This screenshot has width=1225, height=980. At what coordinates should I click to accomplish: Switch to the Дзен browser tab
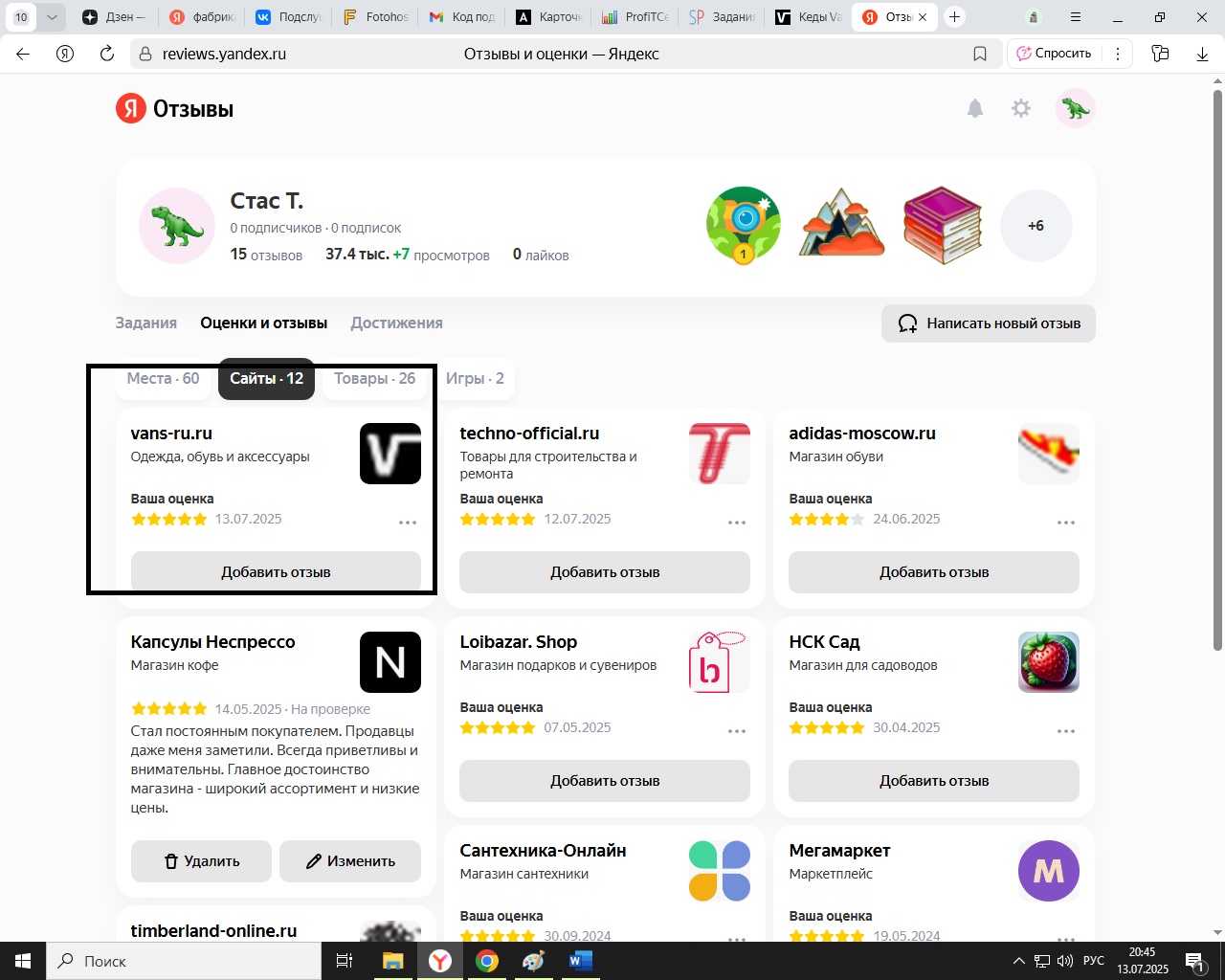(x=115, y=17)
